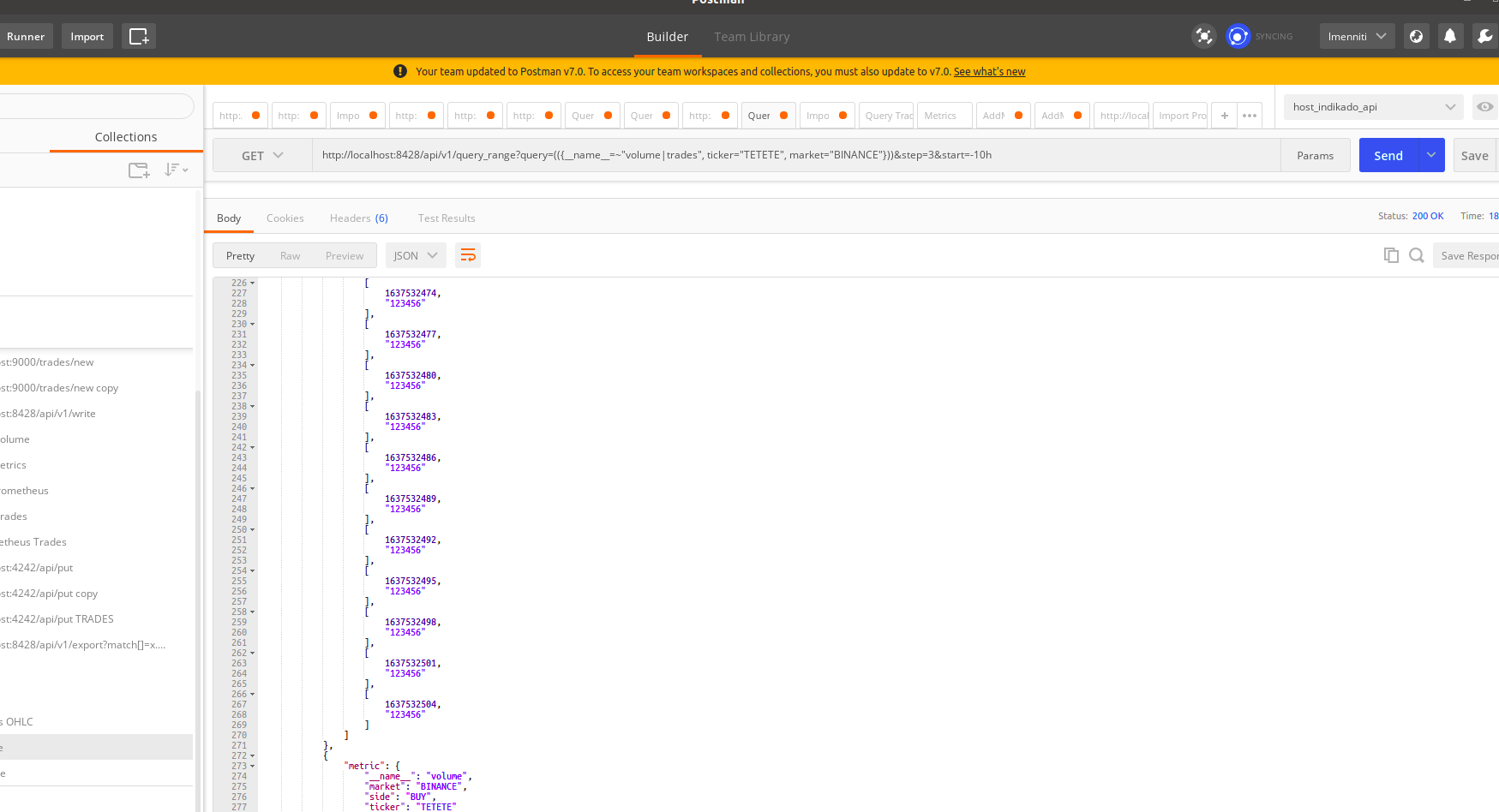1499x812 pixels.
Task: Click timestamp value 1637532474 in response
Action: click(x=411, y=293)
